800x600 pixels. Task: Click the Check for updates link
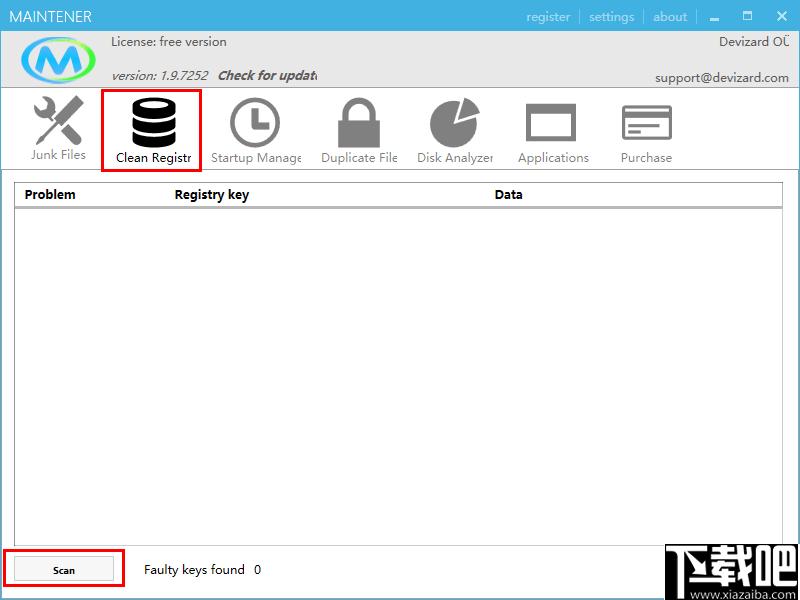pos(267,76)
